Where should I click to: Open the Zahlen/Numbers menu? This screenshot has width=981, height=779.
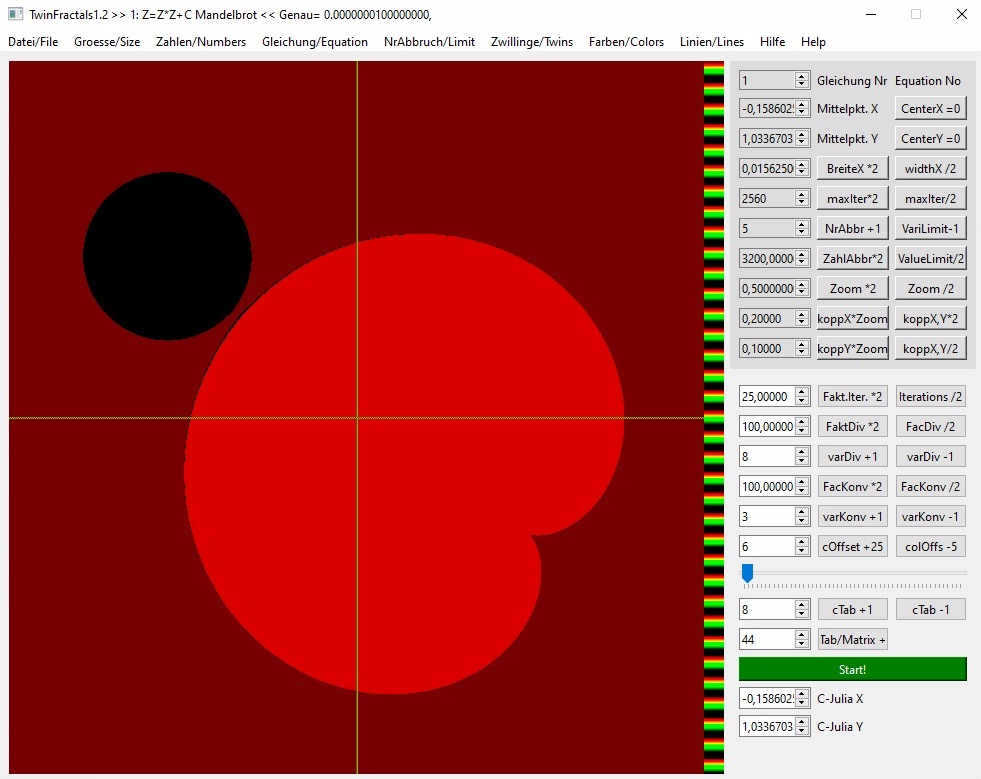click(x=201, y=42)
